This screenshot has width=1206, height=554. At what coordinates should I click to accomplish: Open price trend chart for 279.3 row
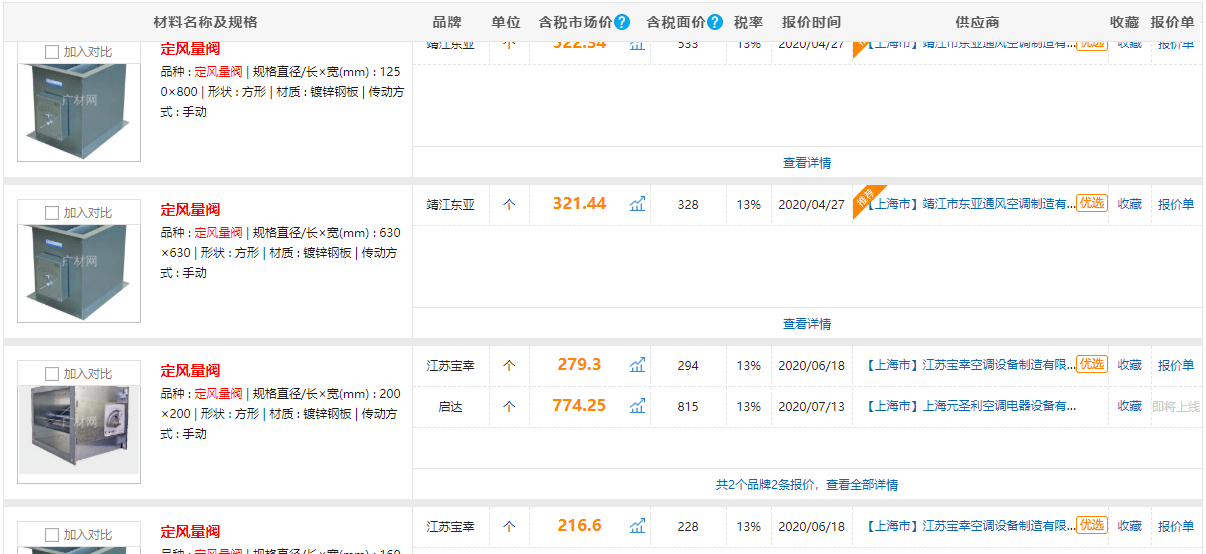point(637,365)
